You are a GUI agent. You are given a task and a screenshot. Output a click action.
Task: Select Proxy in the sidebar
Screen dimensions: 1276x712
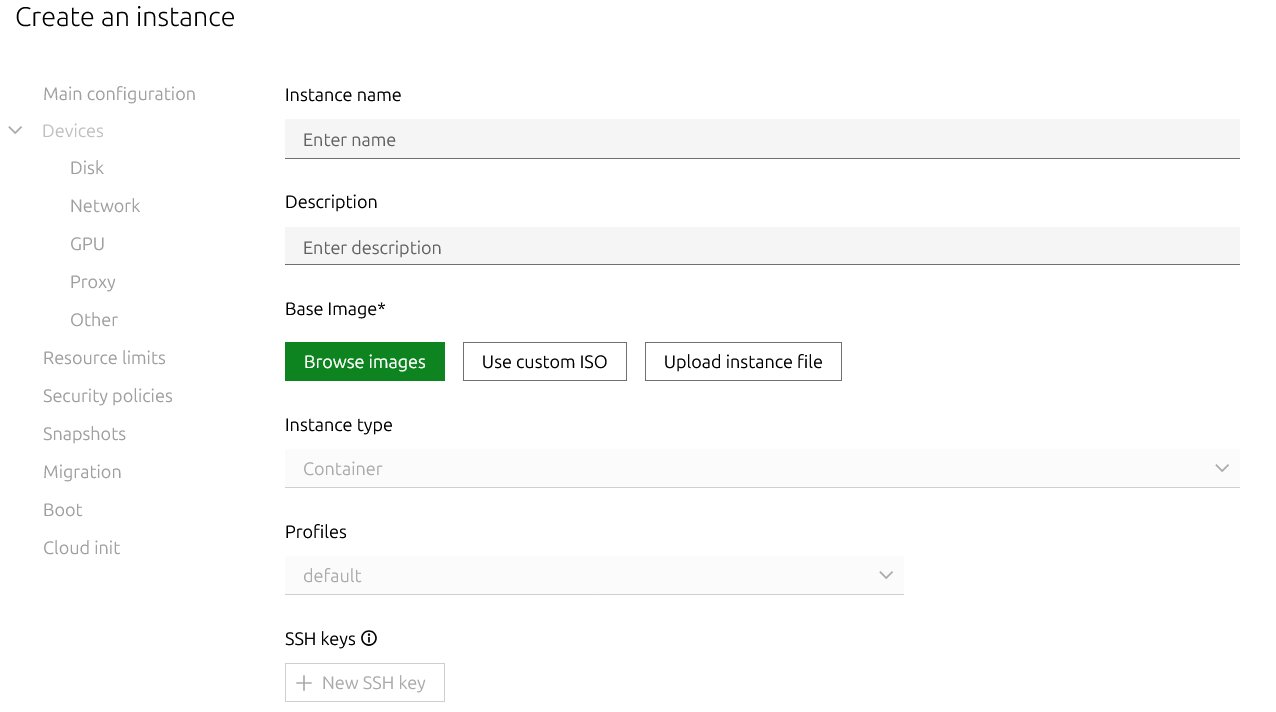(93, 282)
